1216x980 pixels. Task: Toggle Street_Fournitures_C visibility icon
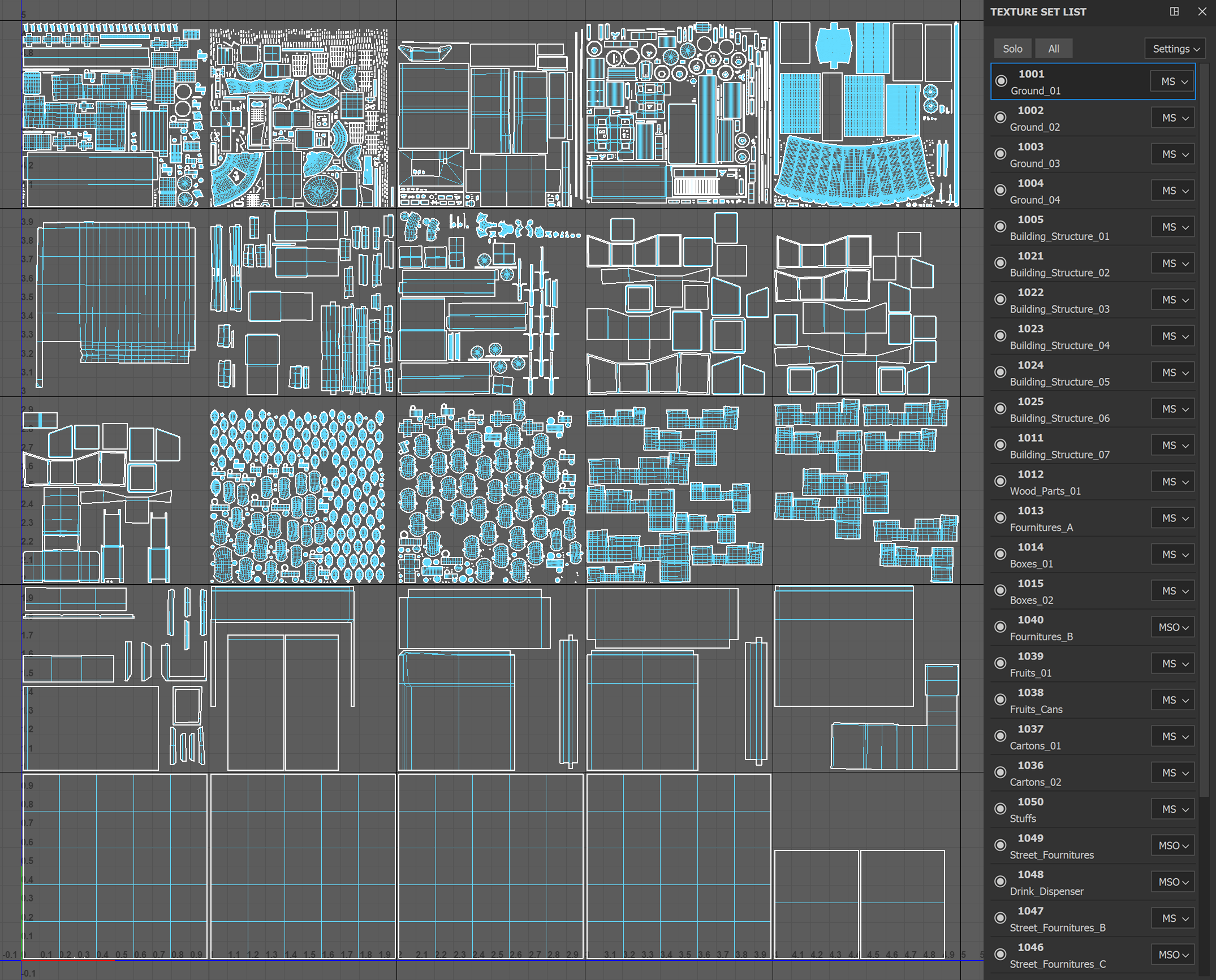tap(1001, 955)
